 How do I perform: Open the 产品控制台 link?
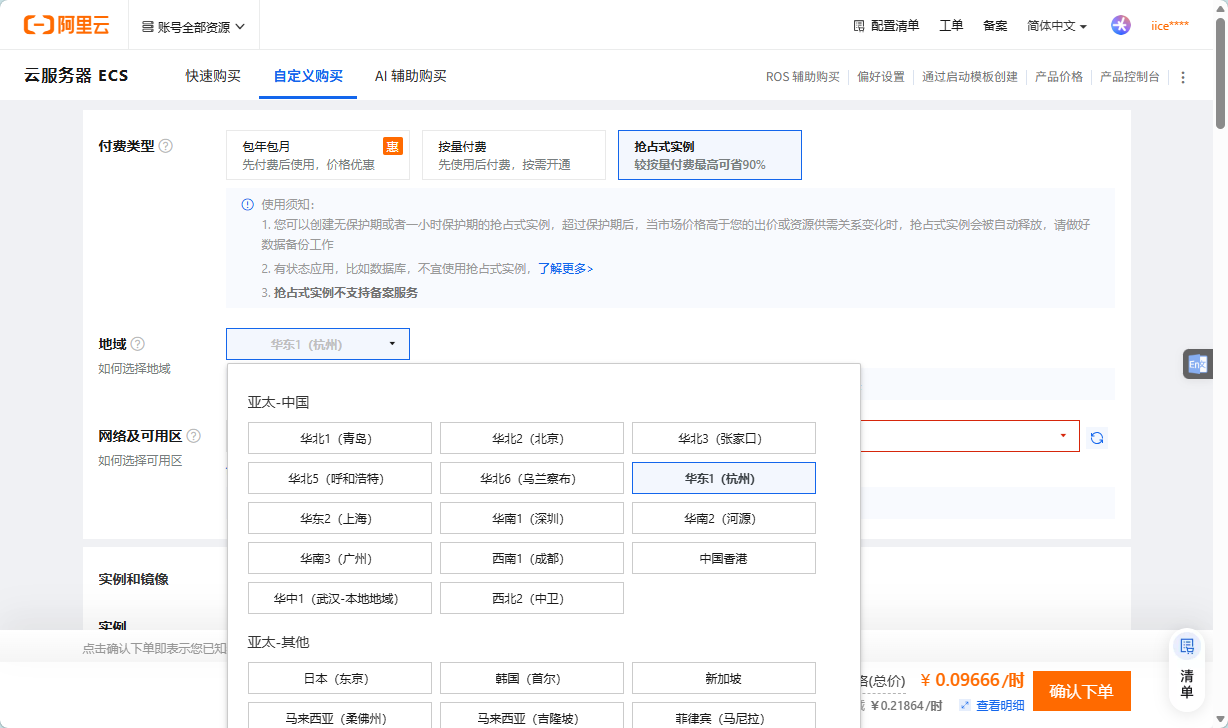tap(1130, 77)
